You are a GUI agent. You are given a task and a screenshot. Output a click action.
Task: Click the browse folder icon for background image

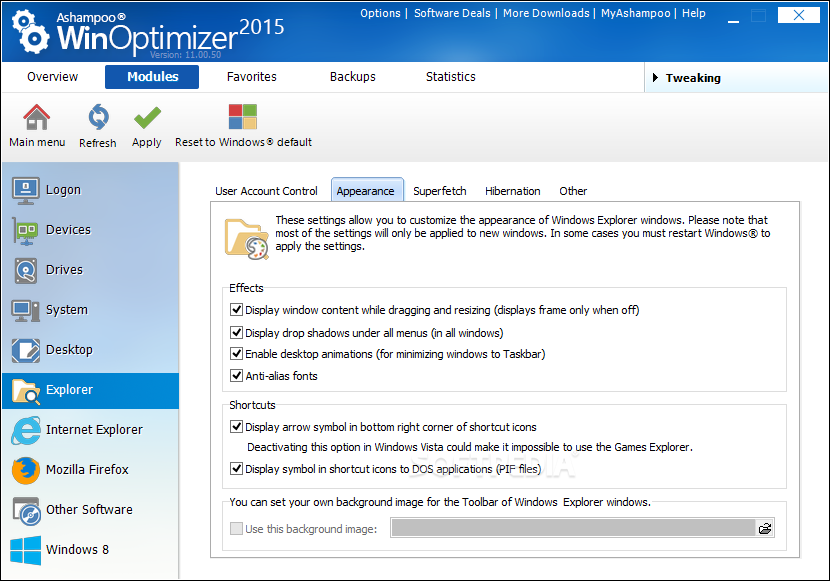(x=765, y=528)
